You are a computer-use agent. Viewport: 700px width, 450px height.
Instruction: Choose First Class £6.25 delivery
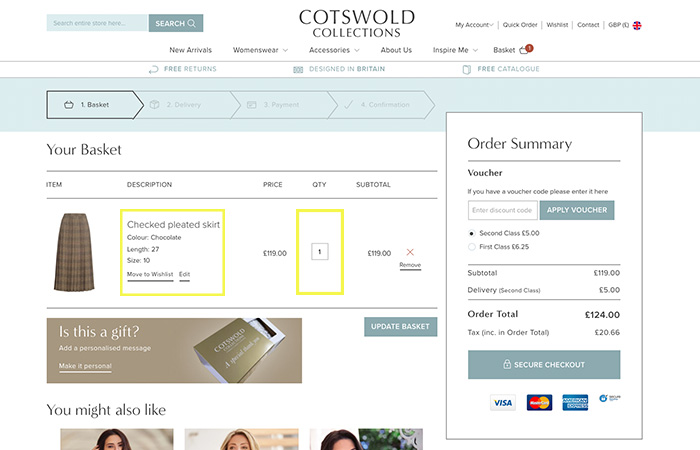tap(472, 246)
